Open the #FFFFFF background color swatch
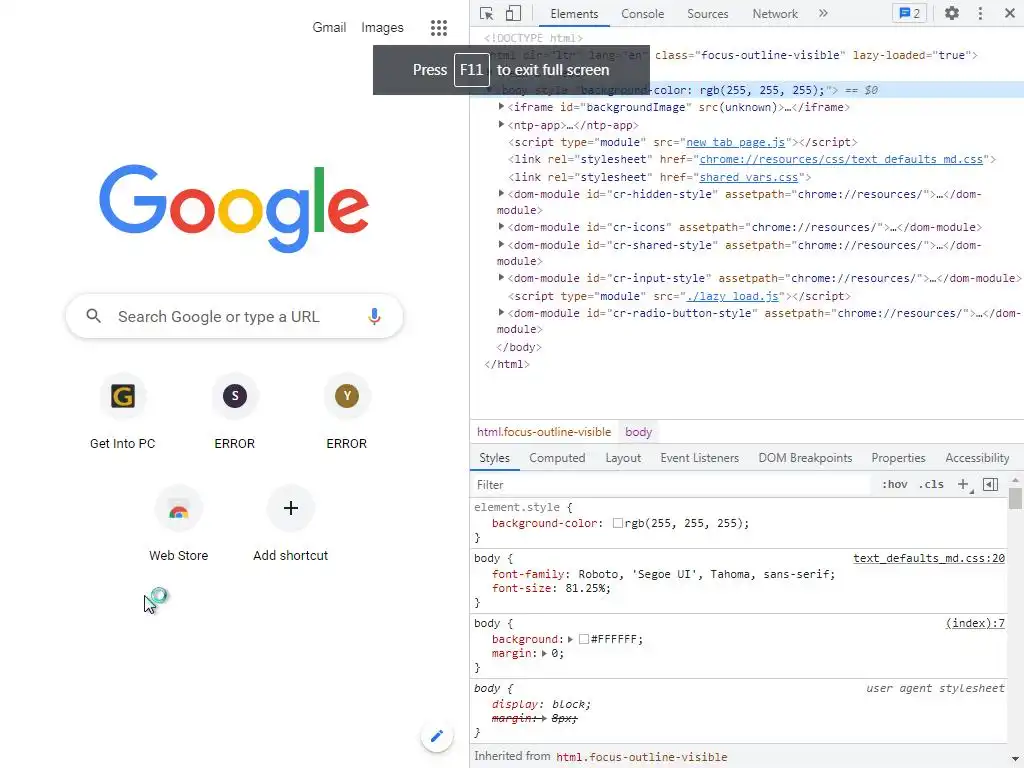1024x768 pixels. click(x=584, y=639)
